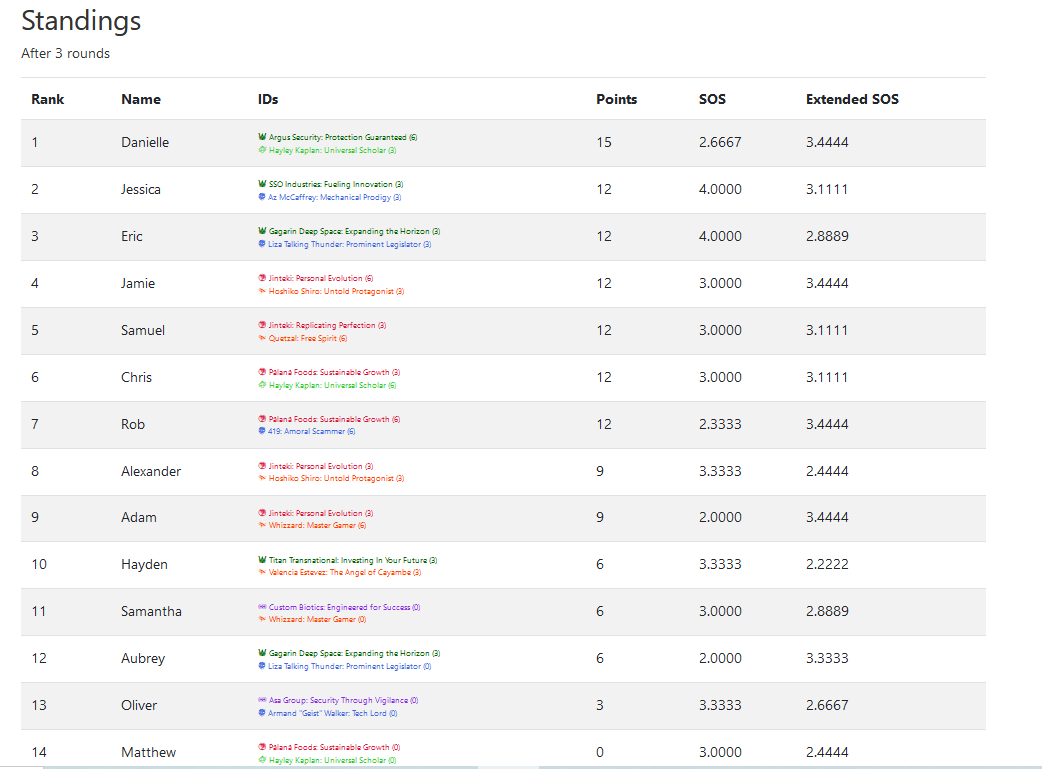Select player name Samuel

[143, 330]
